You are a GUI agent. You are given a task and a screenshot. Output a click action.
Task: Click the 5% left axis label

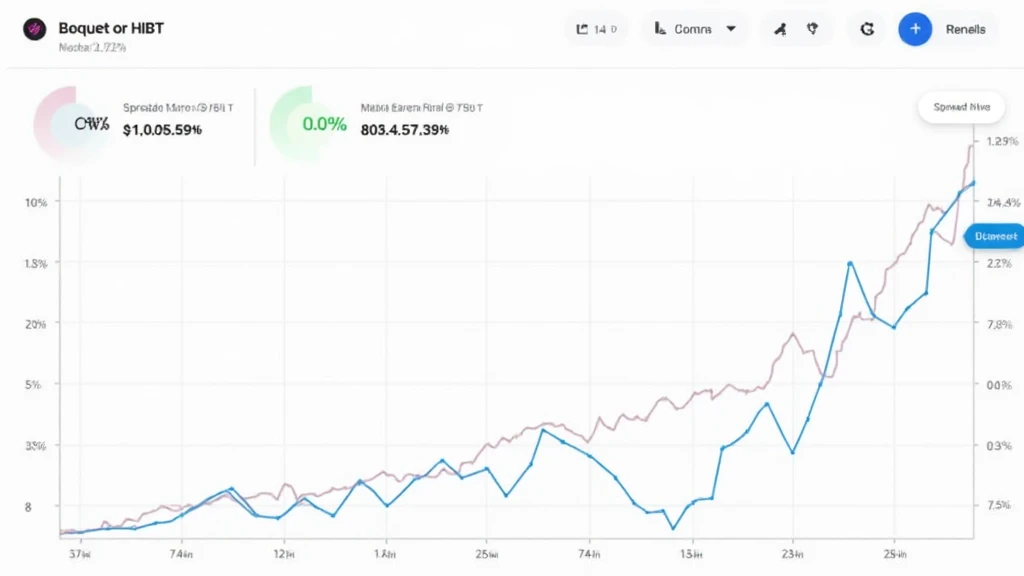33,385
